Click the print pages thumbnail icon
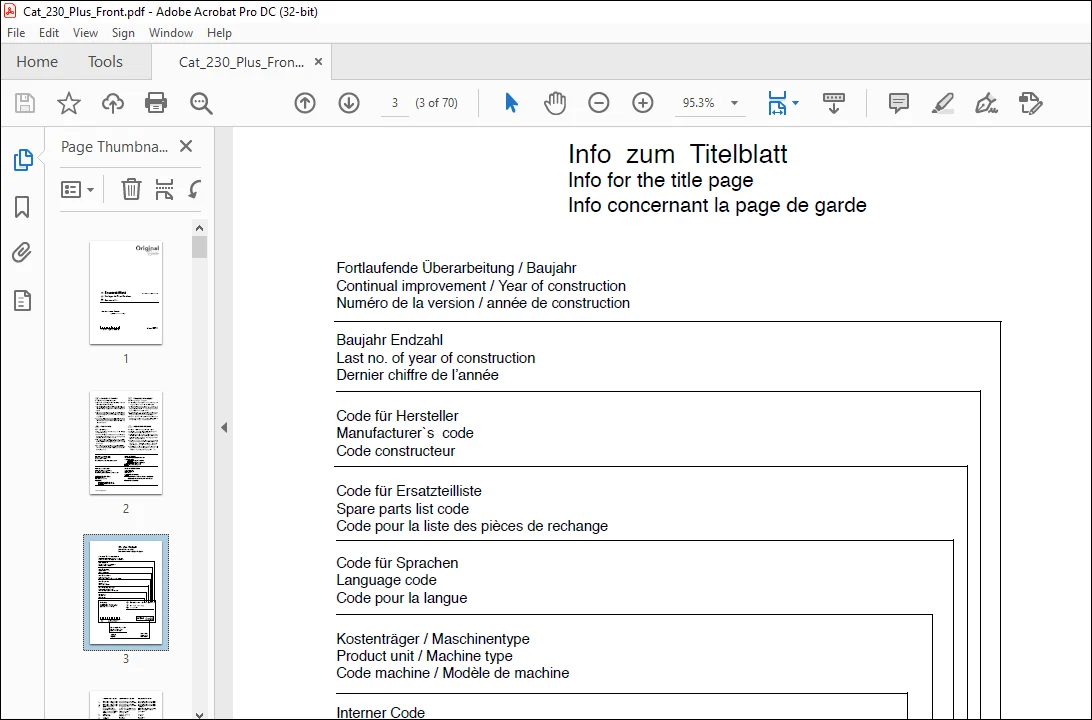The image size is (1092, 720). tap(164, 189)
